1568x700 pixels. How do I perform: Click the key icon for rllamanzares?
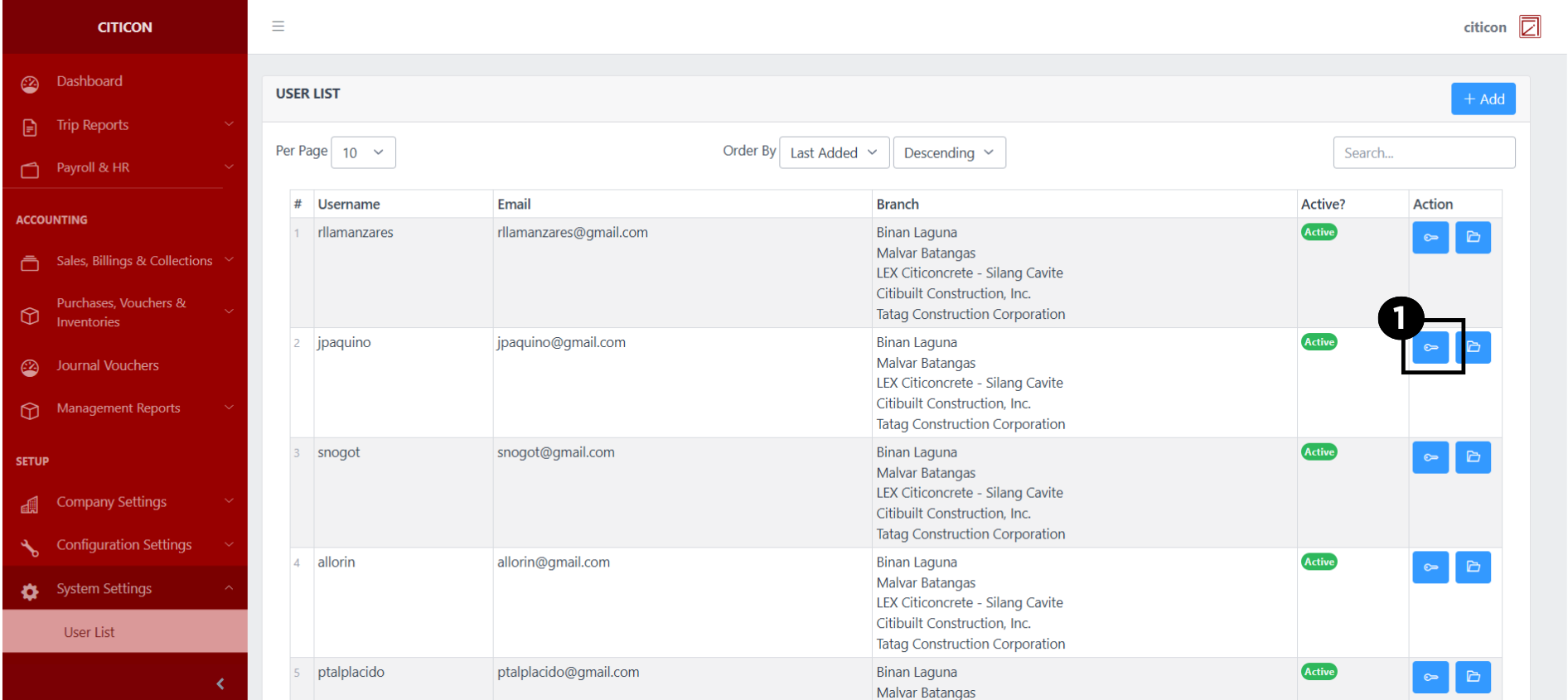coord(1430,238)
